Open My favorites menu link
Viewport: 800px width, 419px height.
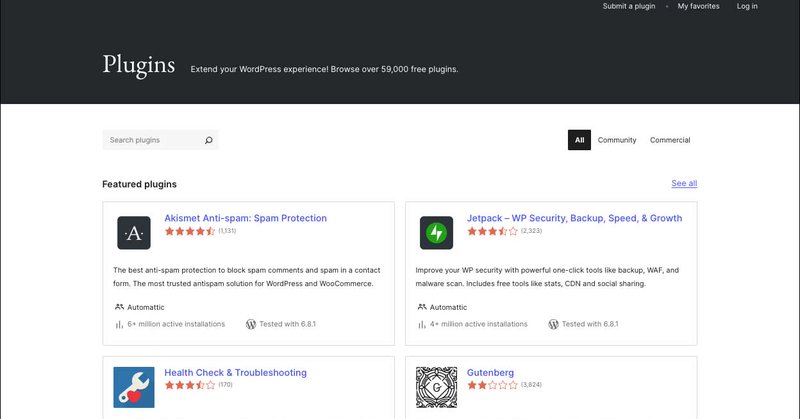[x=698, y=6]
